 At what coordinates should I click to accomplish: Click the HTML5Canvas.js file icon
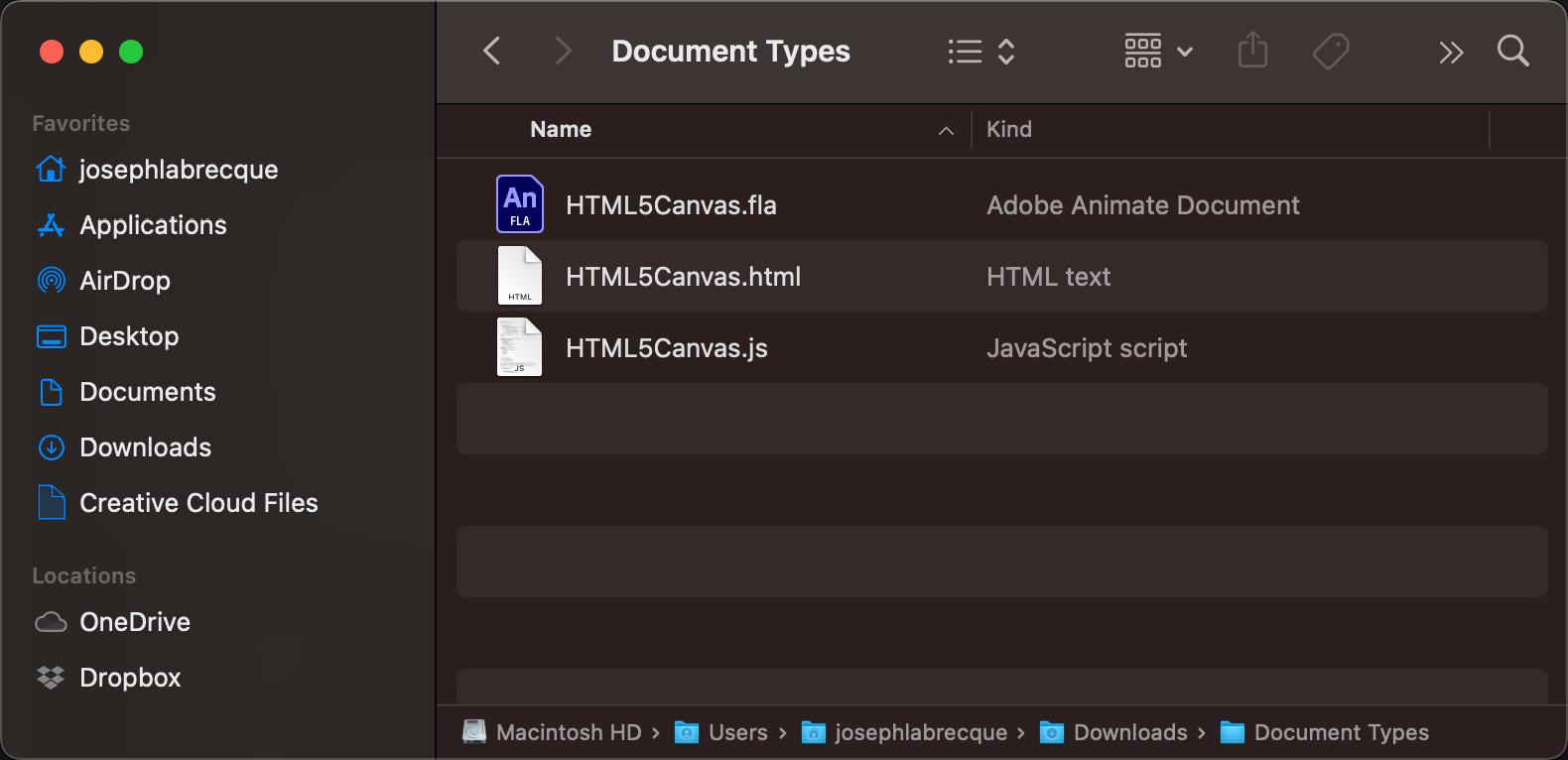pyautogui.click(x=520, y=347)
